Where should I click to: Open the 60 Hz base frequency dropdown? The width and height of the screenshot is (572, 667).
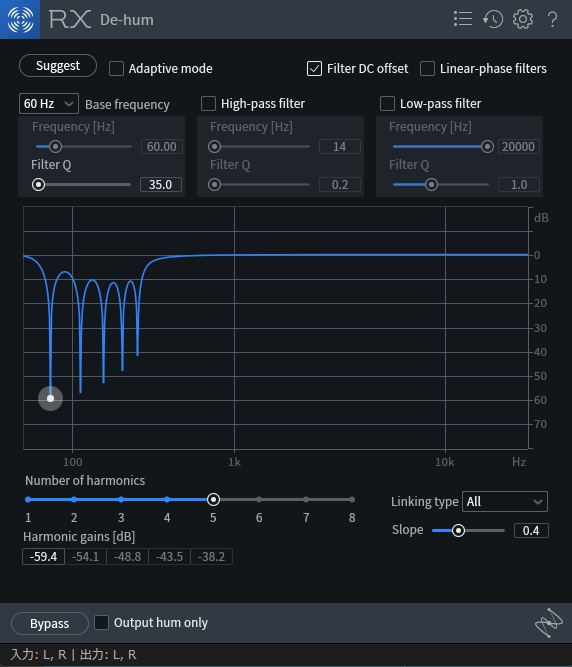48,104
